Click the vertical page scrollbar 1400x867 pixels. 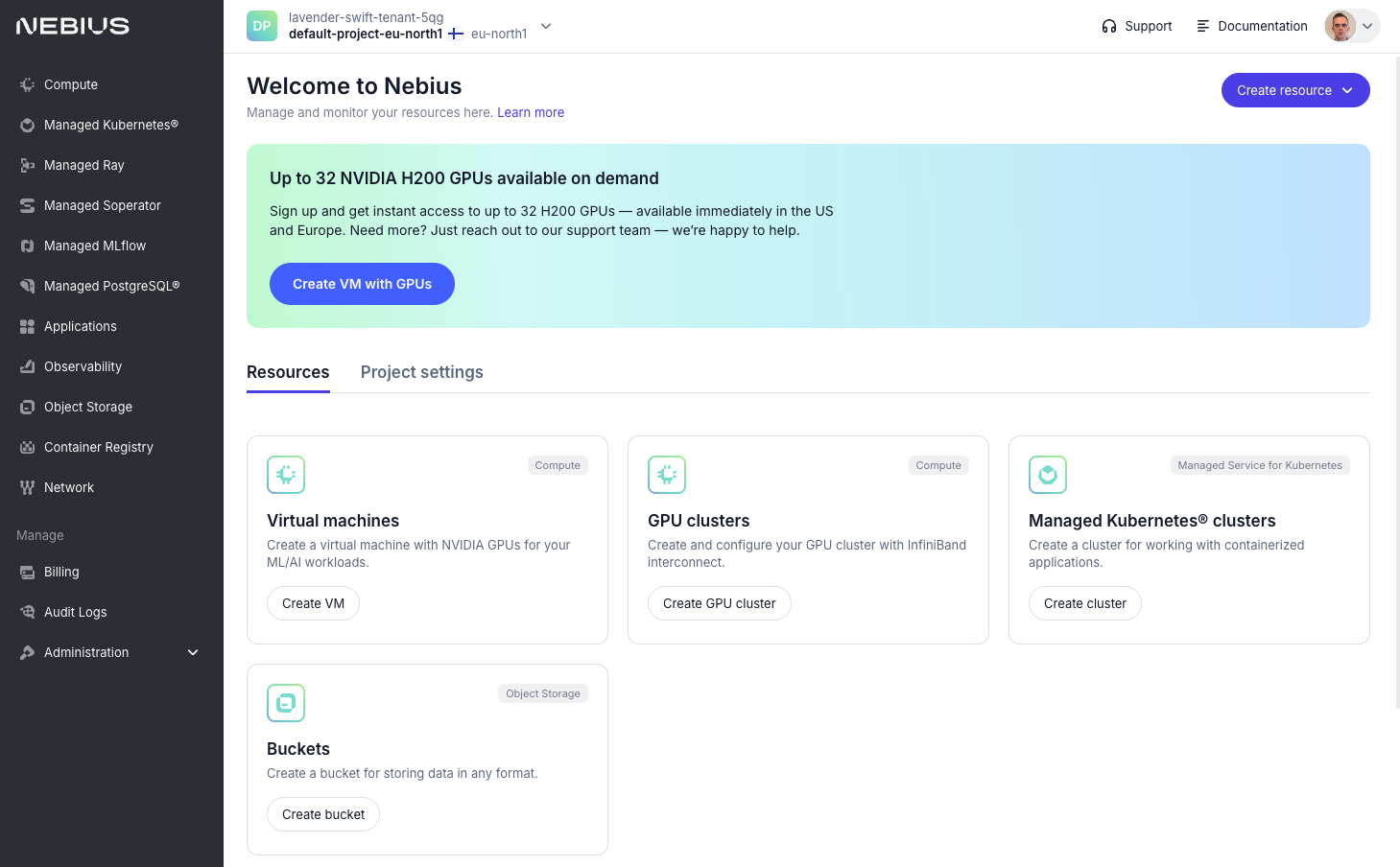1396,384
